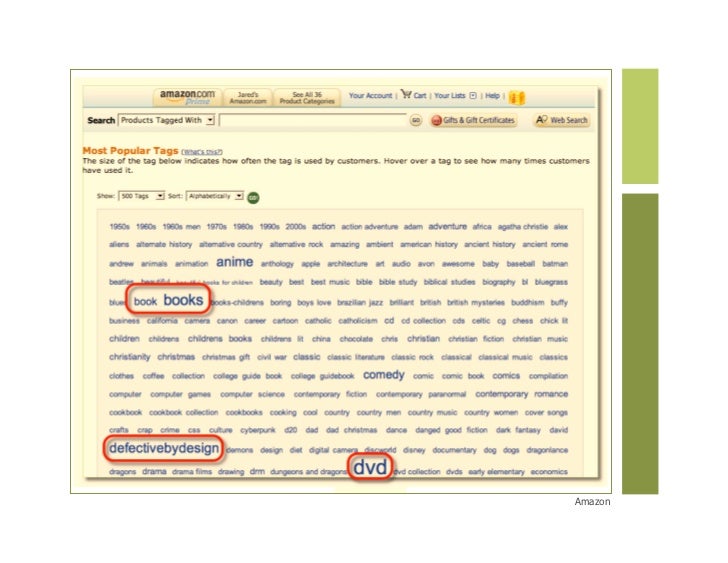728x563 pixels.
Task: Select the "chick lit" tag
Action: tap(554, 321)
